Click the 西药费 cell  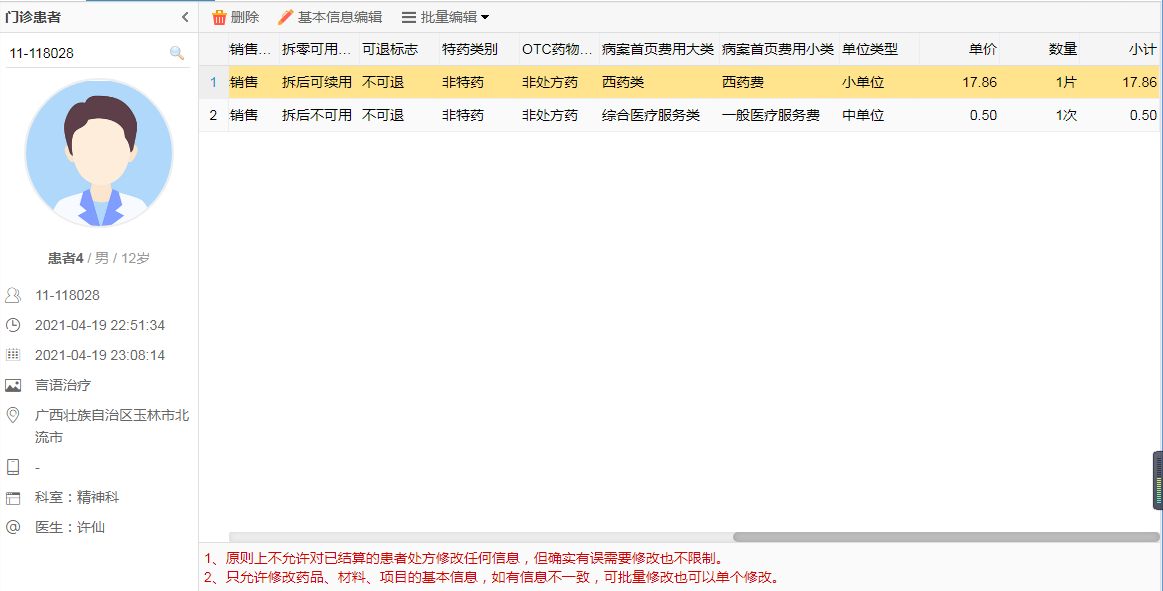[780, 82]
